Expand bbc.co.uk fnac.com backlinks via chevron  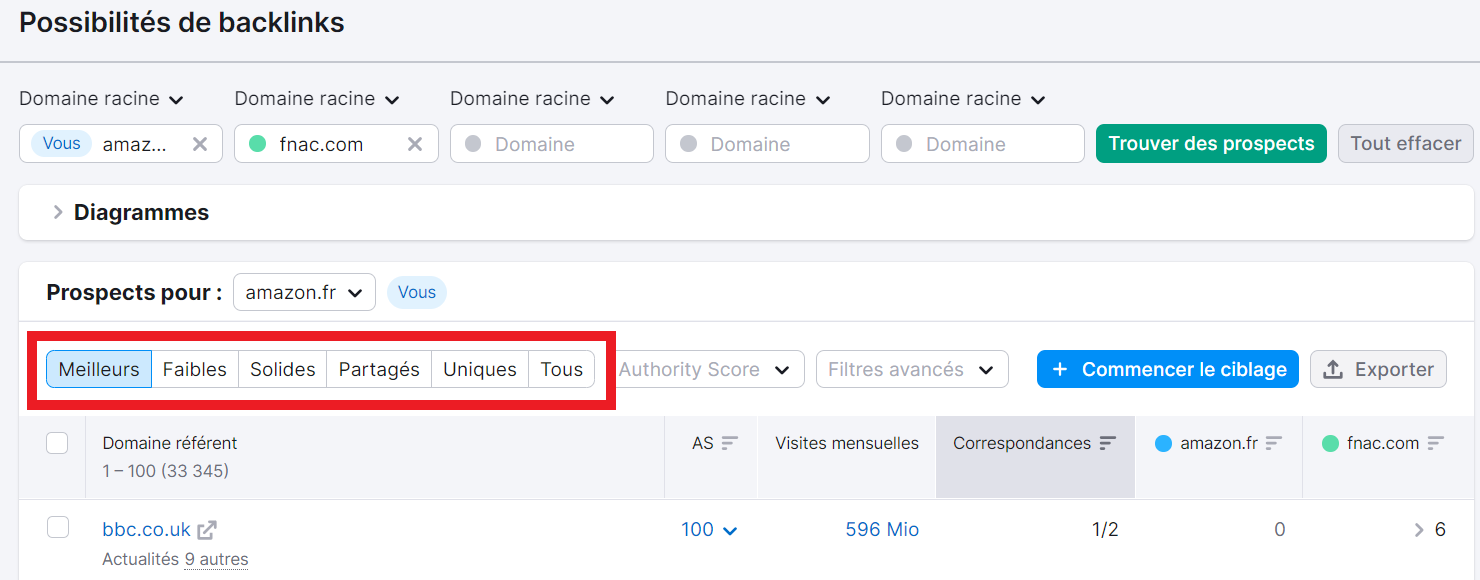1419,529
